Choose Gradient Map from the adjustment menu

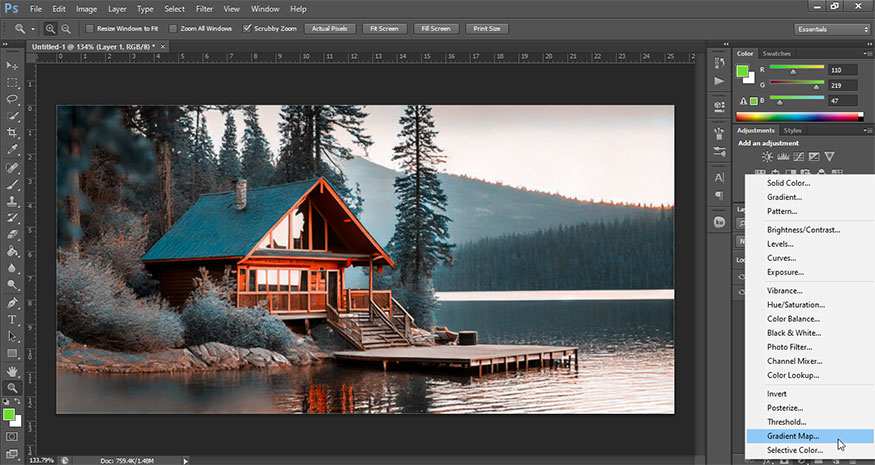point(793,436)
